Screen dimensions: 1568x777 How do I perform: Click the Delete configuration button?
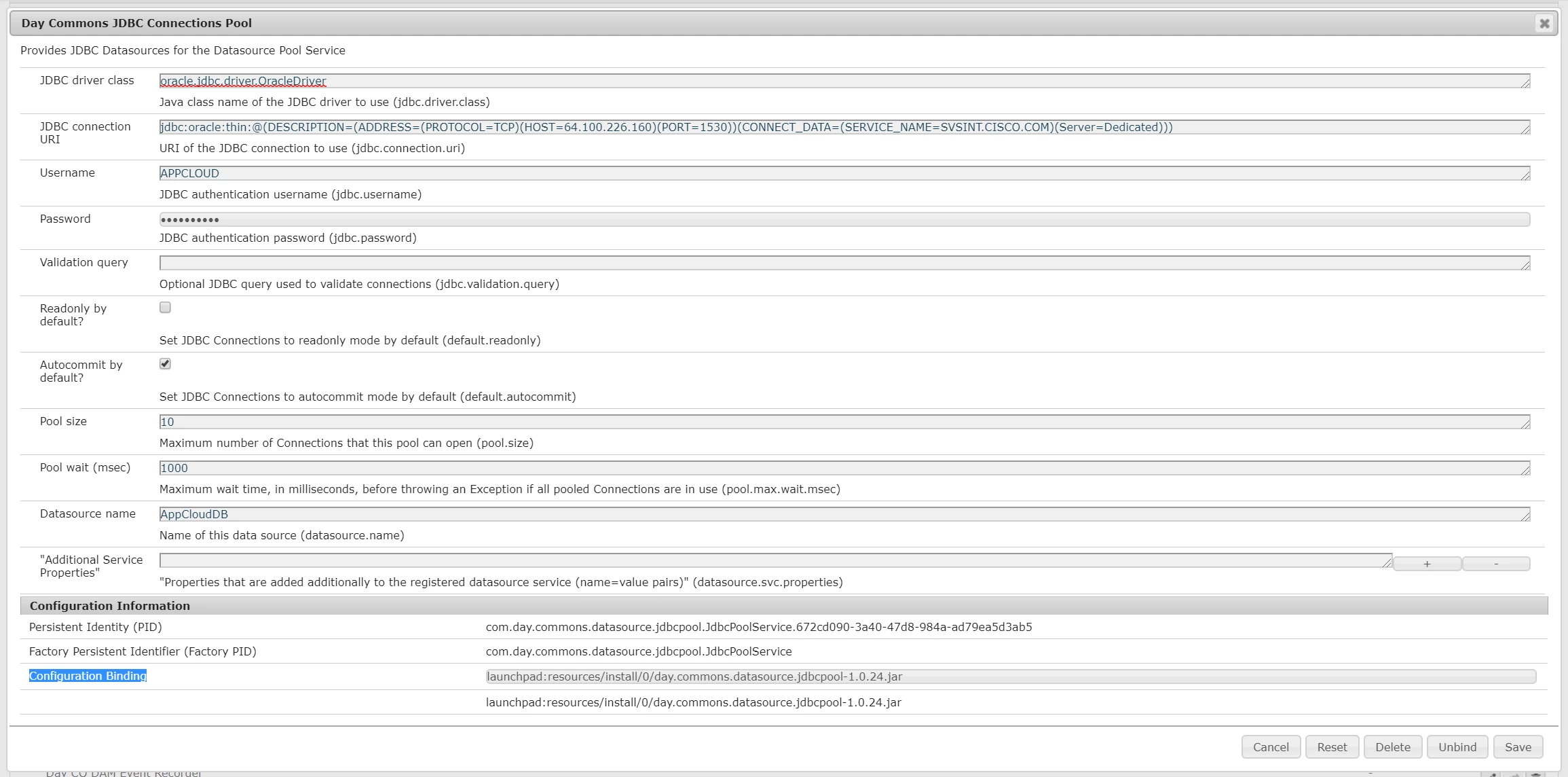pos(1392,747)
